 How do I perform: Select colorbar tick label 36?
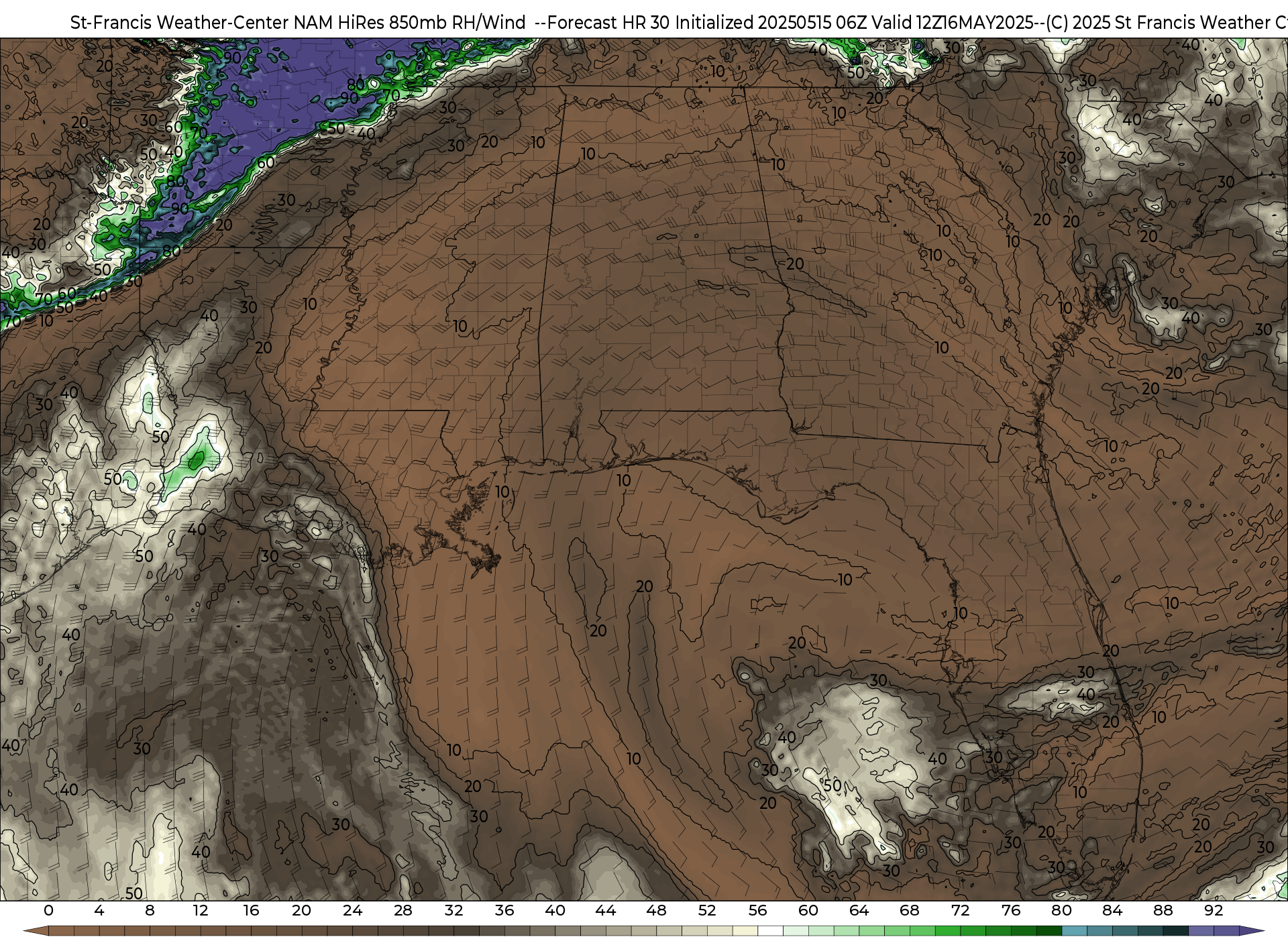pos(504,911)
